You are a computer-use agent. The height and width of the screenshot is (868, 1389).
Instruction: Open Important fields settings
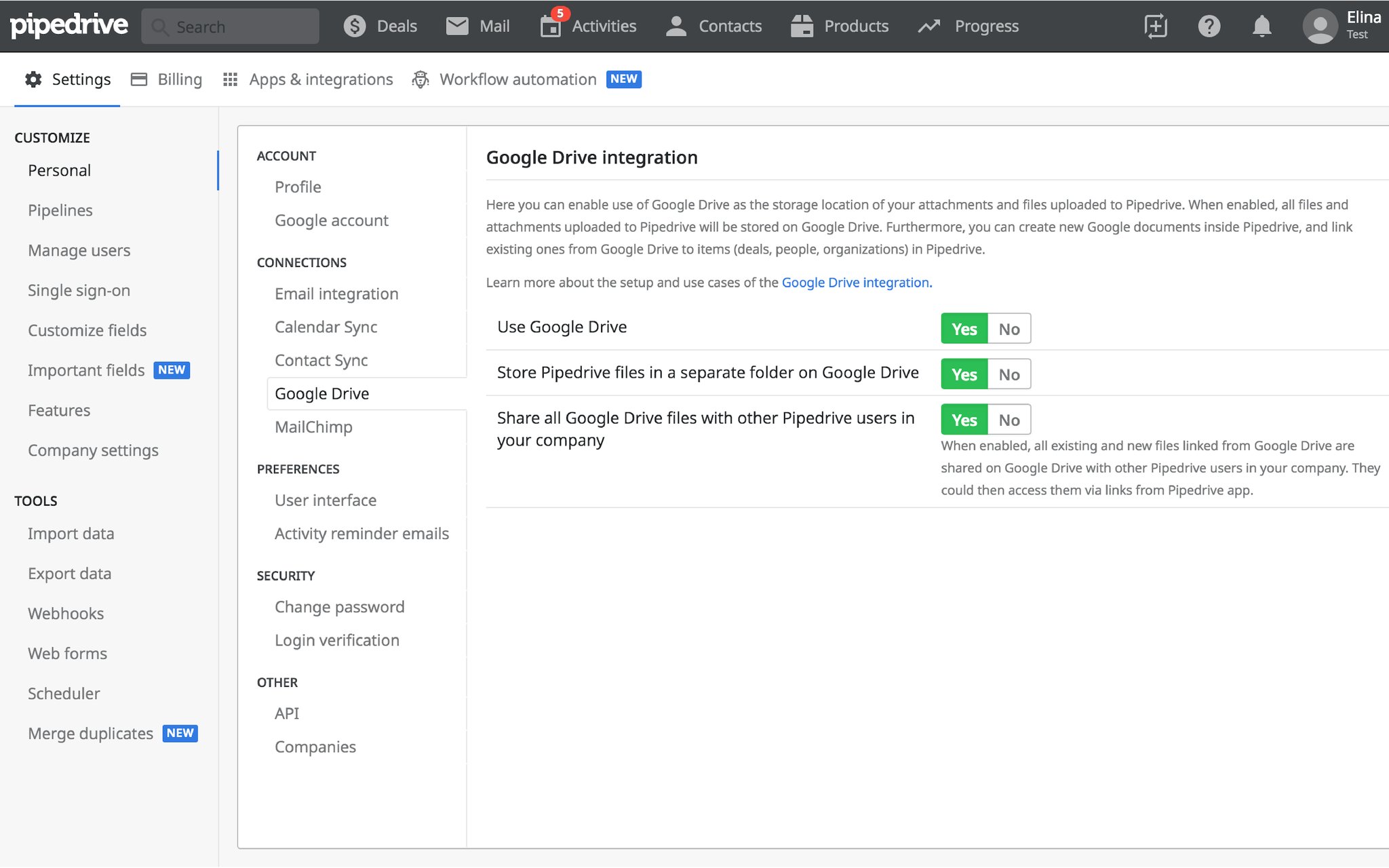point(85,370)
